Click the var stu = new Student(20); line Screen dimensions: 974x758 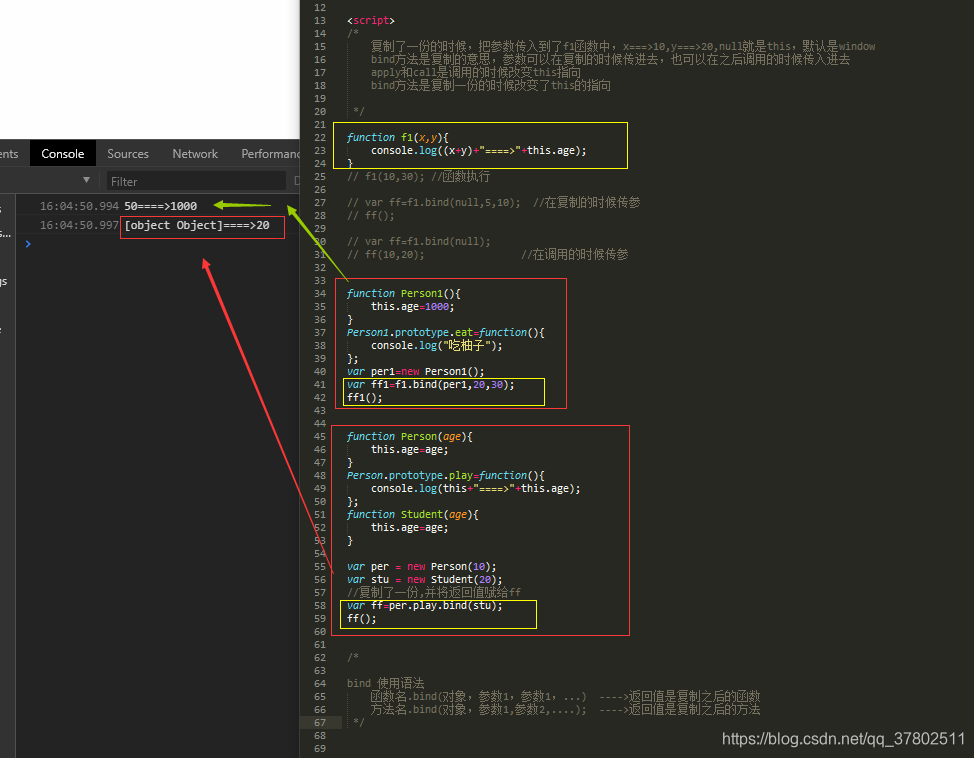pyautogui.click(x=420, y=579)
